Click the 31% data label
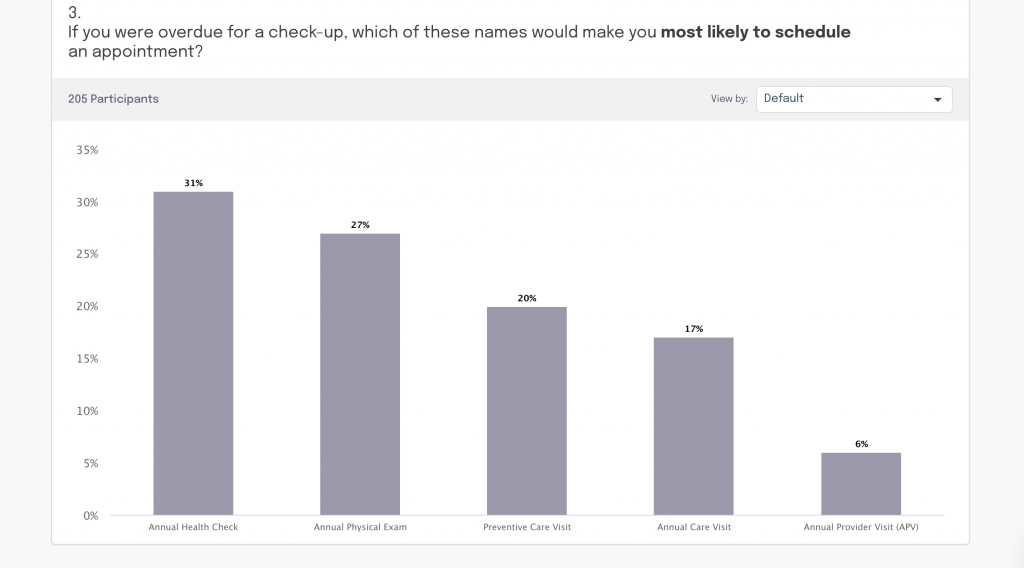 click(193, 183)
